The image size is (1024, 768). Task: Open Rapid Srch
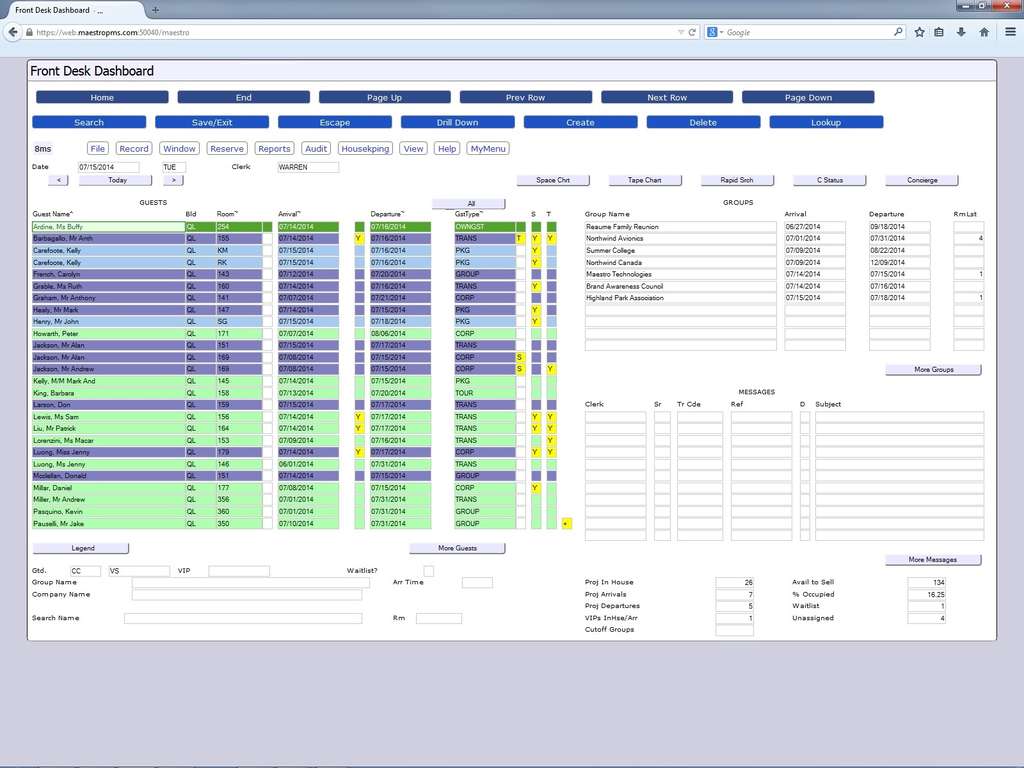[x=737, y=180]
